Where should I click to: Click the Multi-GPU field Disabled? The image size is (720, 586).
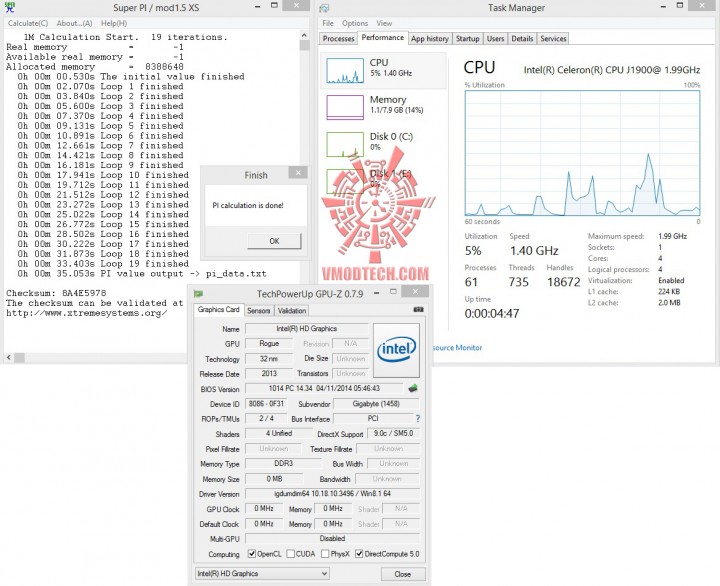point(332,538)
